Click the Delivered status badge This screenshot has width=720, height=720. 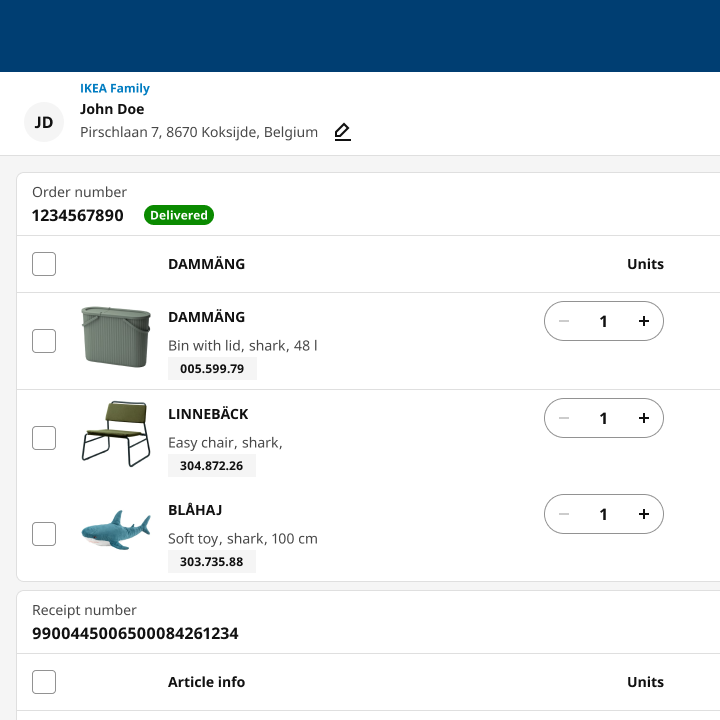179,215
